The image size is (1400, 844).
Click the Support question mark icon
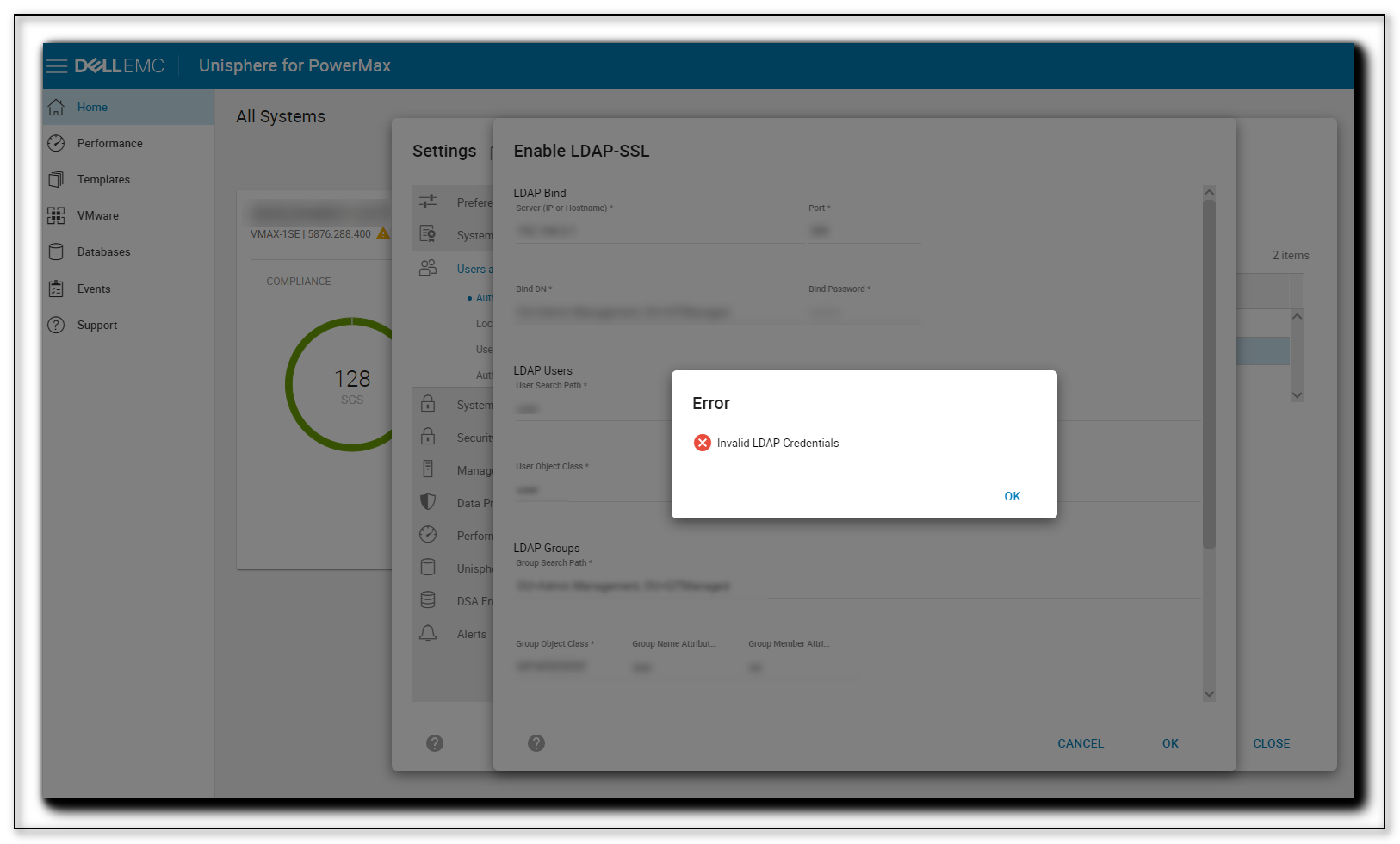(56, 325)
